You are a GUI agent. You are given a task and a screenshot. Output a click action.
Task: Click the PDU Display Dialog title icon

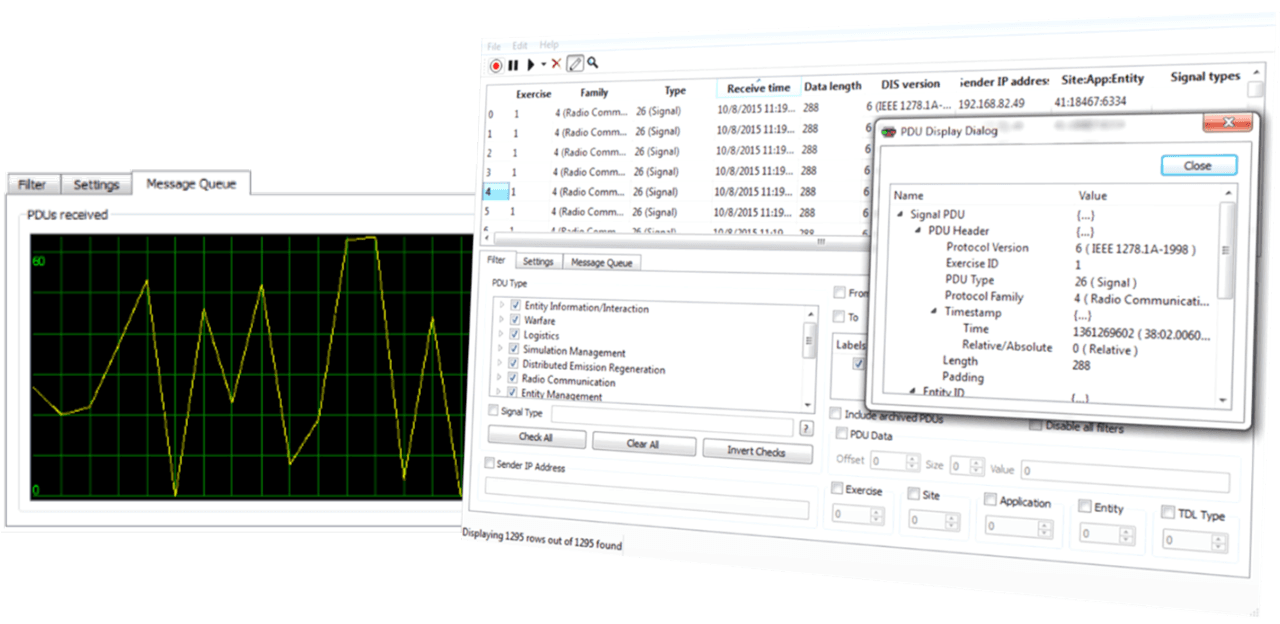[888, 131]
